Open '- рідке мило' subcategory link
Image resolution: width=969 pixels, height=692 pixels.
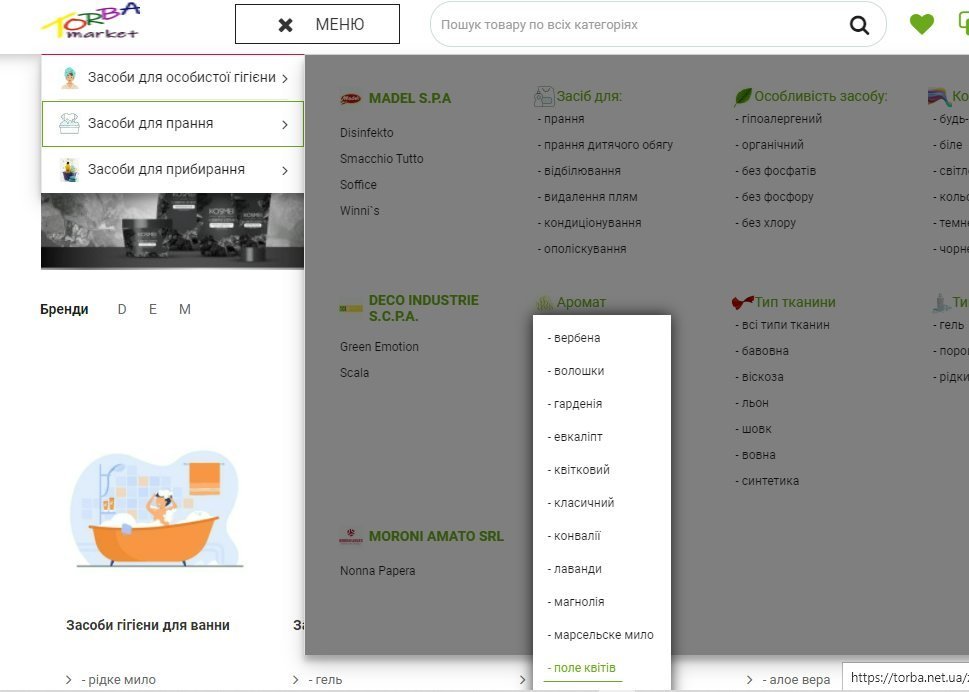click(x=119, y=680)
